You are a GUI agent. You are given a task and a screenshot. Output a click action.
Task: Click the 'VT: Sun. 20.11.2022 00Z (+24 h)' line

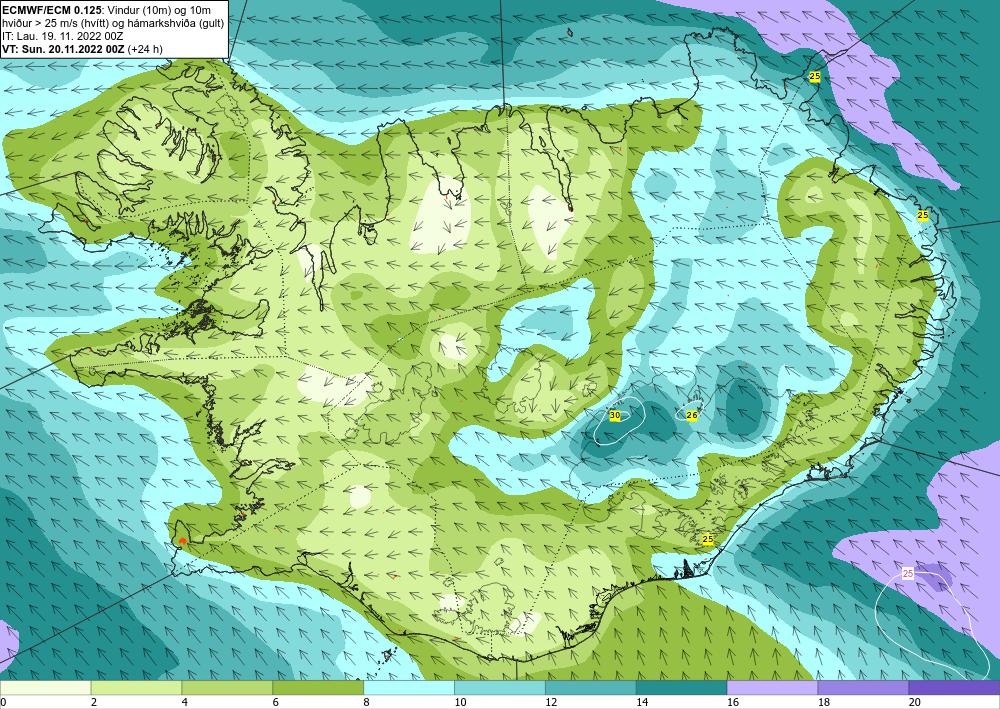pyautogui.click(x=82, y=49)
